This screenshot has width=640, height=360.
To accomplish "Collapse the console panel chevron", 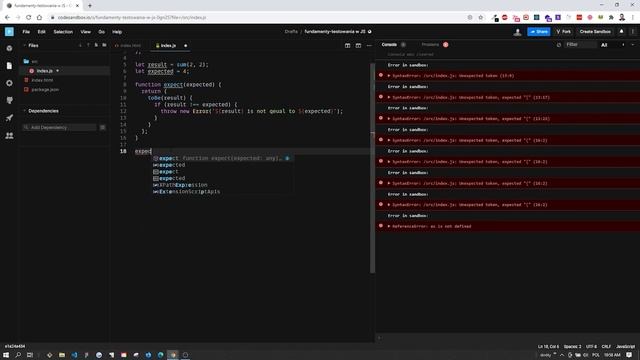I will tap(633, 45).
